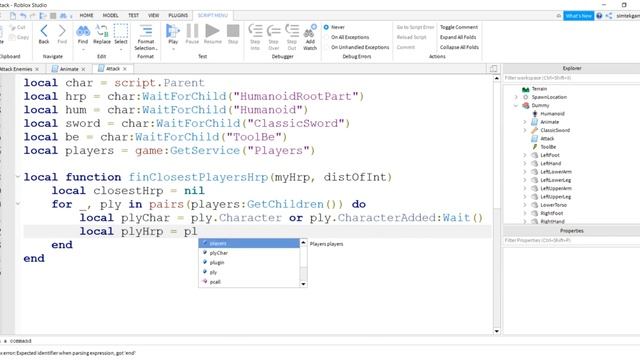Expand the ClassicSword tree node
Screen dimensions: 640x360
[525, 130]
